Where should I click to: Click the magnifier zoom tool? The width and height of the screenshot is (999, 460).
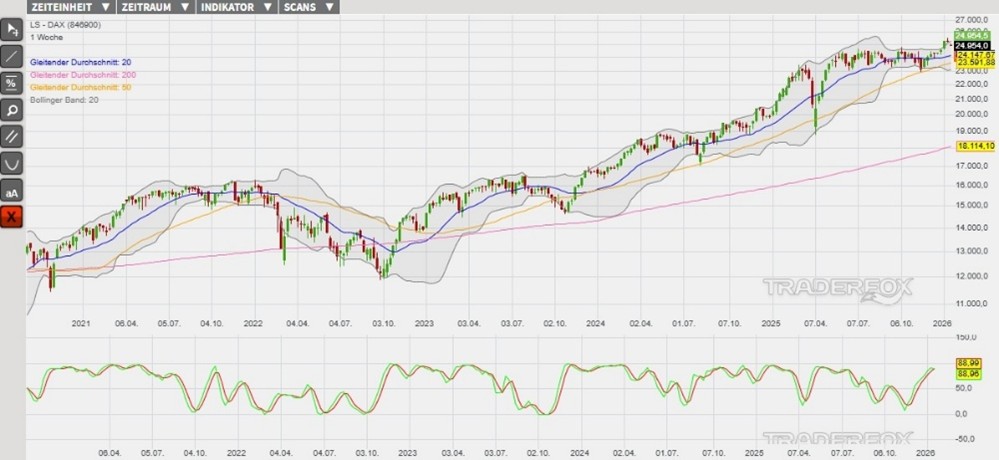12,110
